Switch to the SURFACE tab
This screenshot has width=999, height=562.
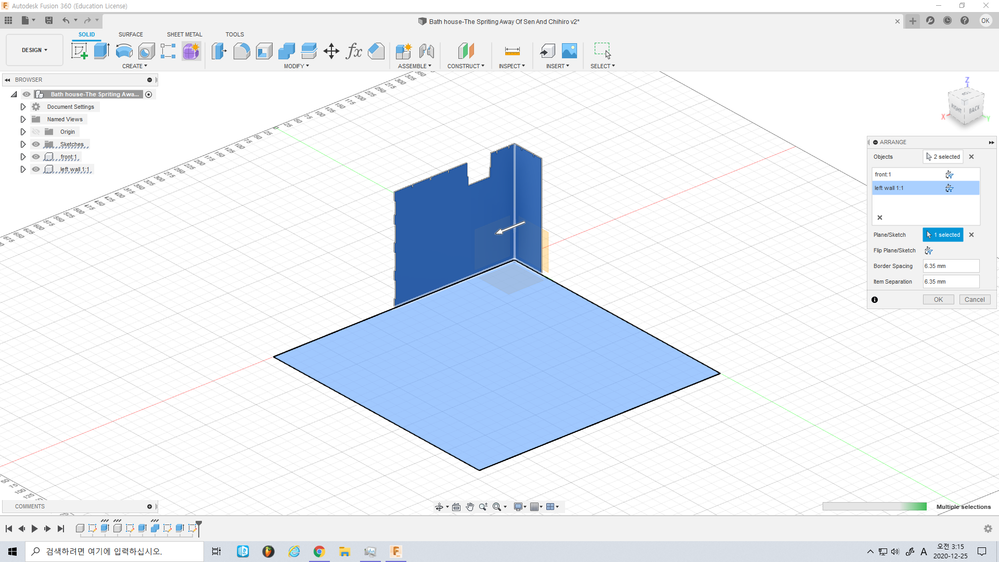point(131,34)
